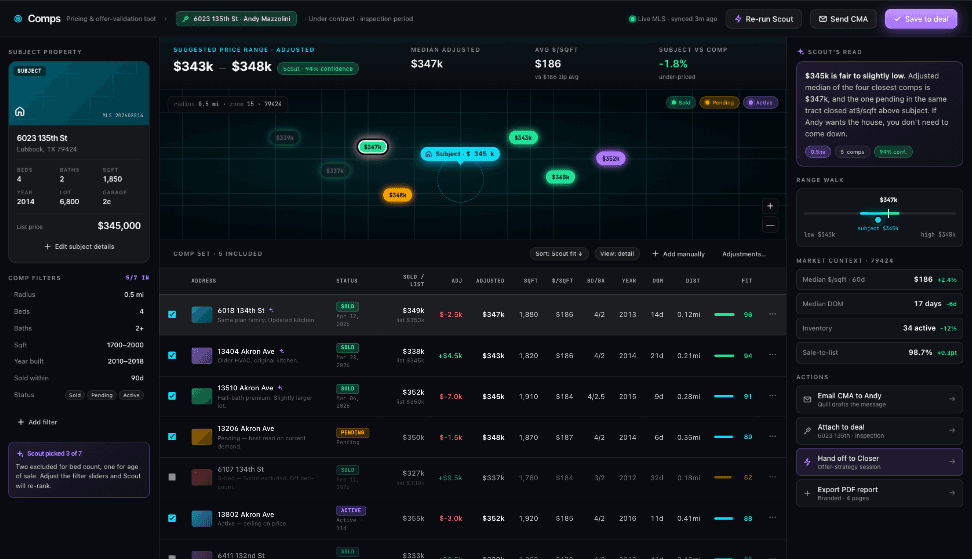This screenshot has height=559, width=972.
Task: Select the green $343k map pin
Action: coord(523,138)
